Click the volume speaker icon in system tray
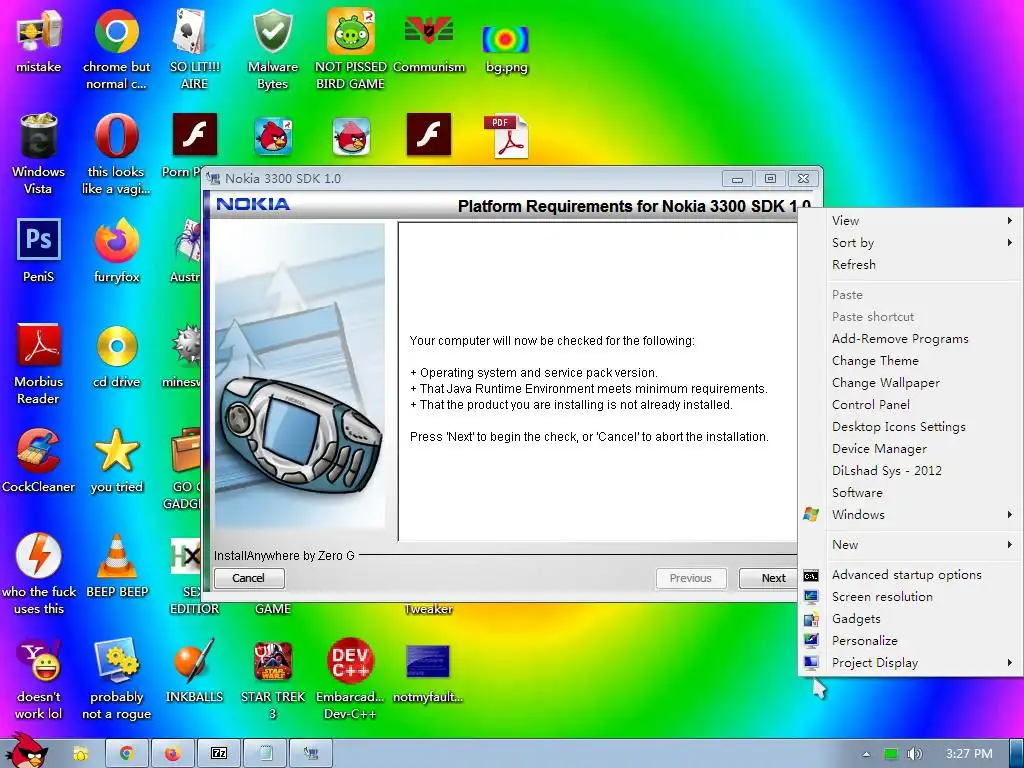Image resolution: width=1024 pixels, height=768 pixels. coord(914,754)
